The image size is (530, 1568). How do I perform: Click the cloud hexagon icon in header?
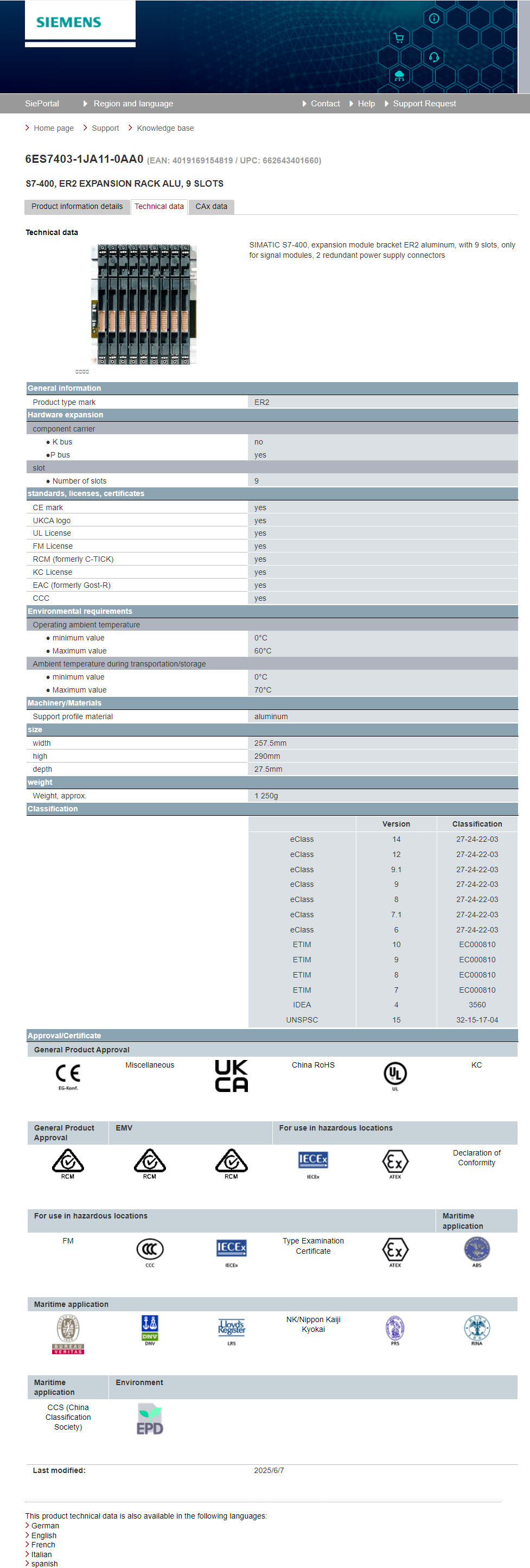(399, 76)
